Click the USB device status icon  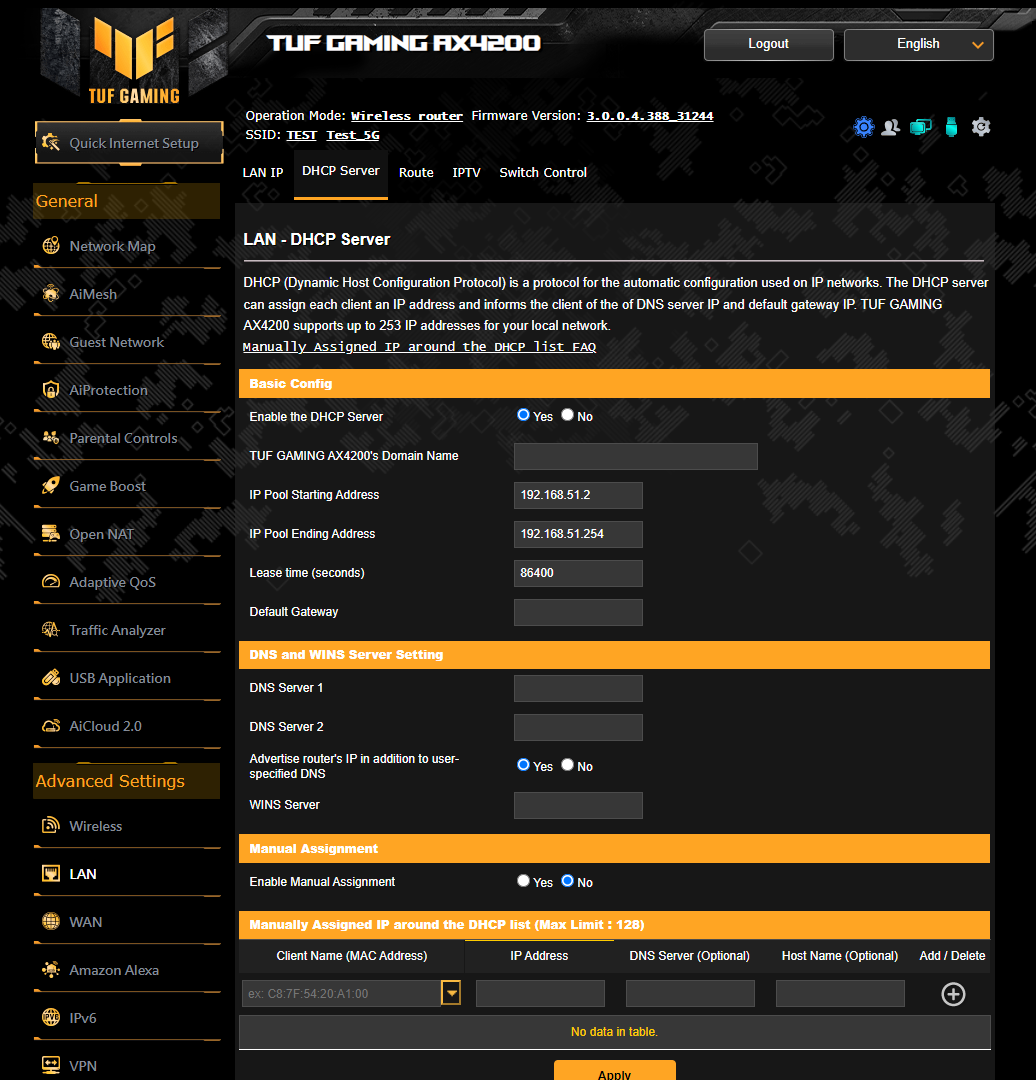pyautogui.click(x=951, y=127)
